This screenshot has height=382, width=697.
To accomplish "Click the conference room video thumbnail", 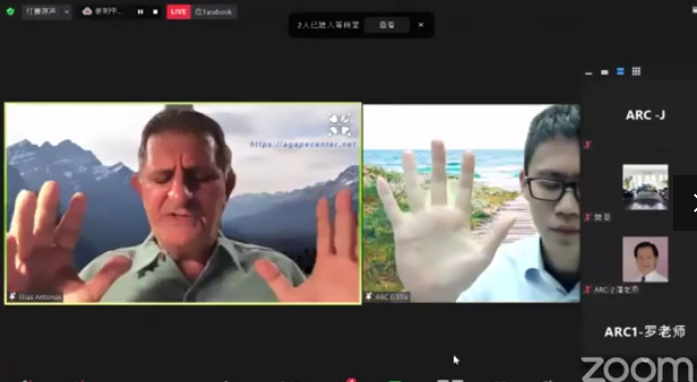I will point(645,187).
